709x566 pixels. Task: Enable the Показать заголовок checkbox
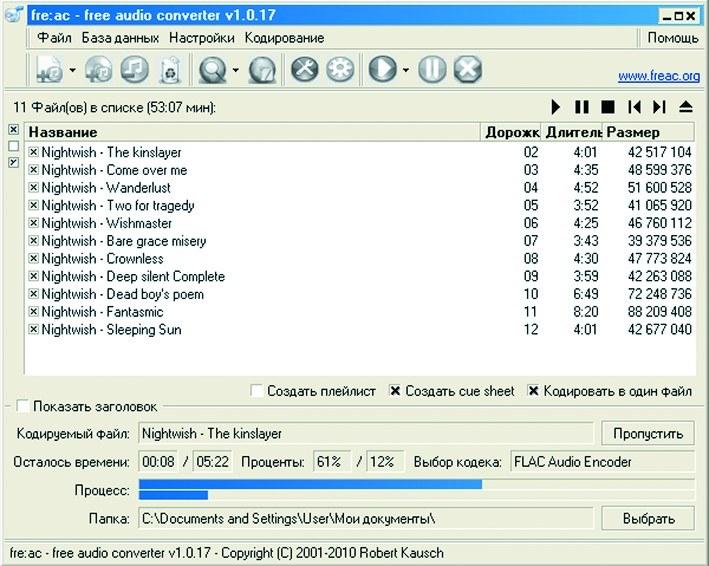tap(23, 406)
